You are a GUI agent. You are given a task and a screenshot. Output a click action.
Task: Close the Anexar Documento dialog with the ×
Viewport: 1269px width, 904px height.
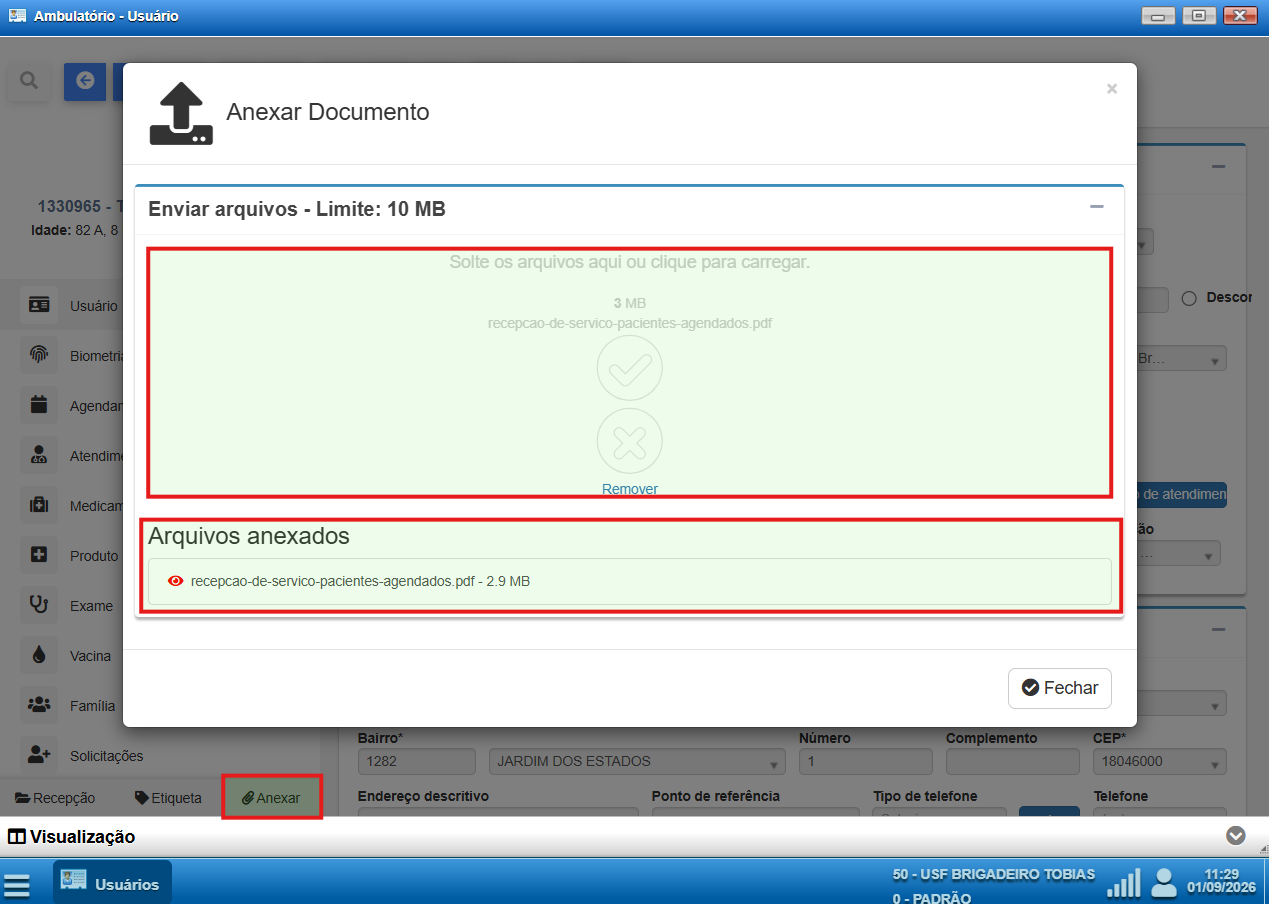[x=1112, y=88]
